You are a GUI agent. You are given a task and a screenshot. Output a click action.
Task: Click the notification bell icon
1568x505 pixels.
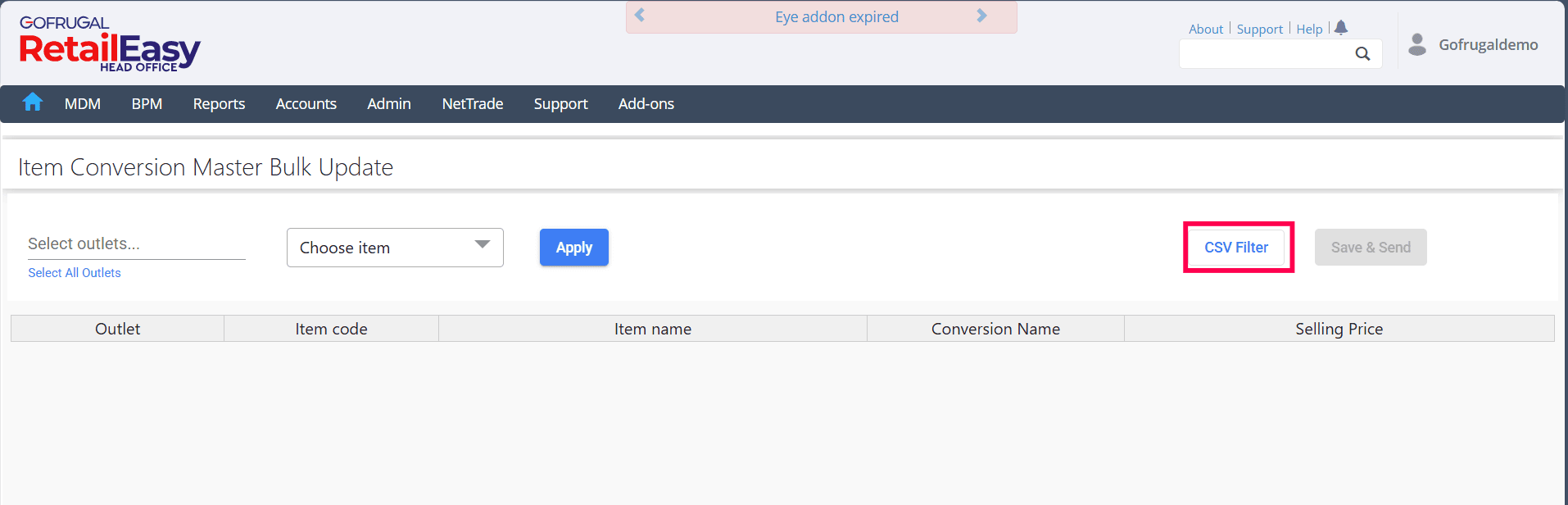click(1341, 28)
